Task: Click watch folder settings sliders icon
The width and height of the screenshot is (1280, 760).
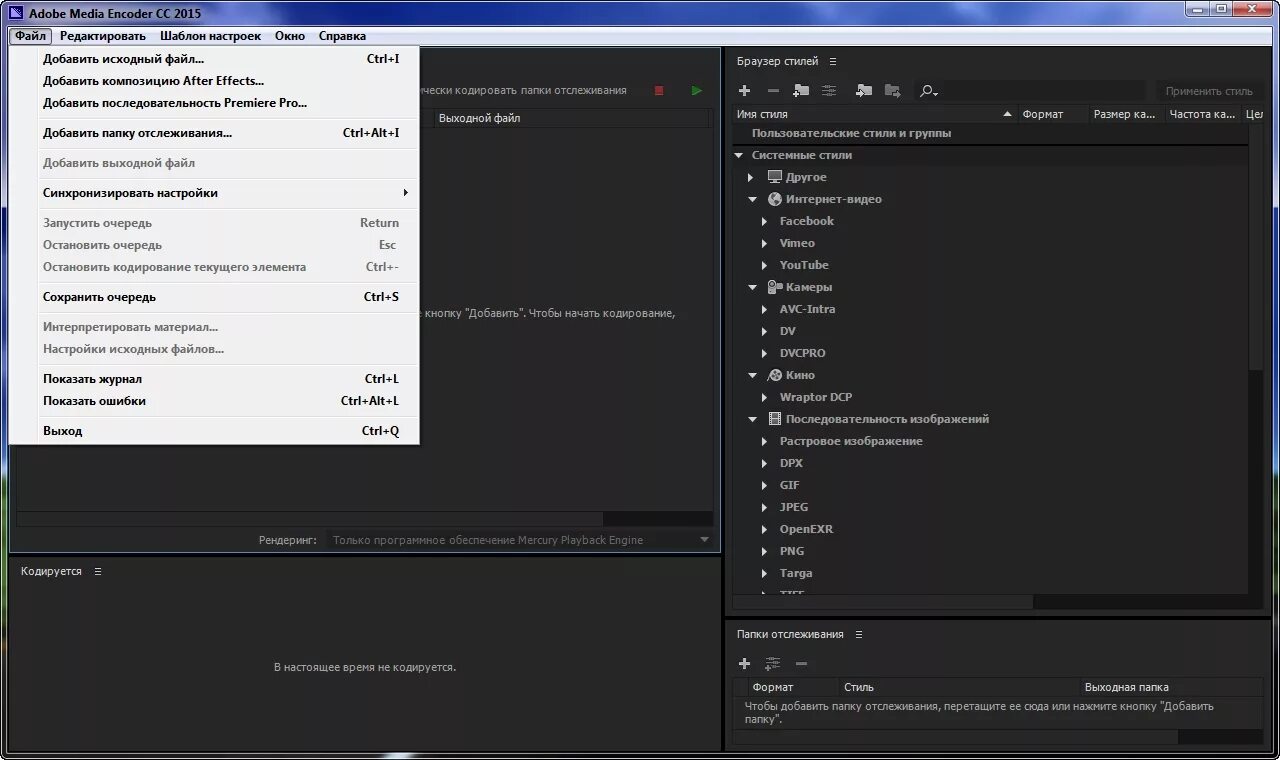Action: (x=772, y=664)
